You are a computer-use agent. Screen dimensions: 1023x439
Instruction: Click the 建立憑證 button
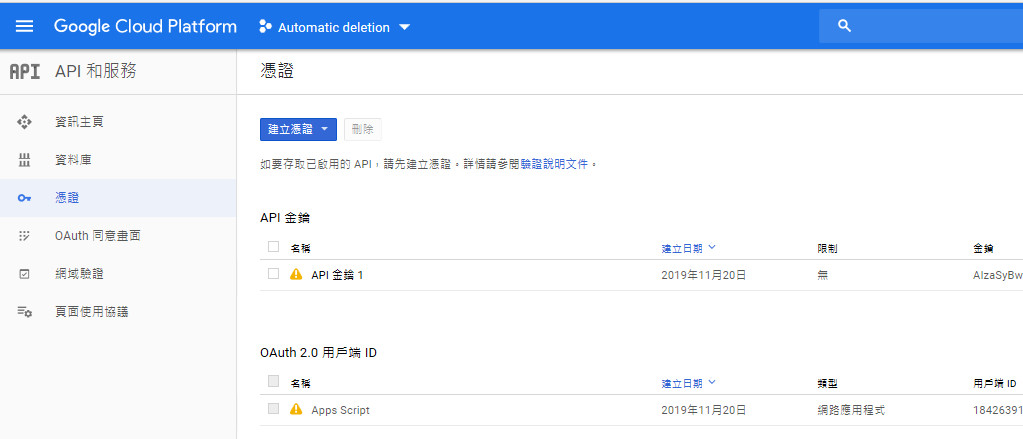298,129
